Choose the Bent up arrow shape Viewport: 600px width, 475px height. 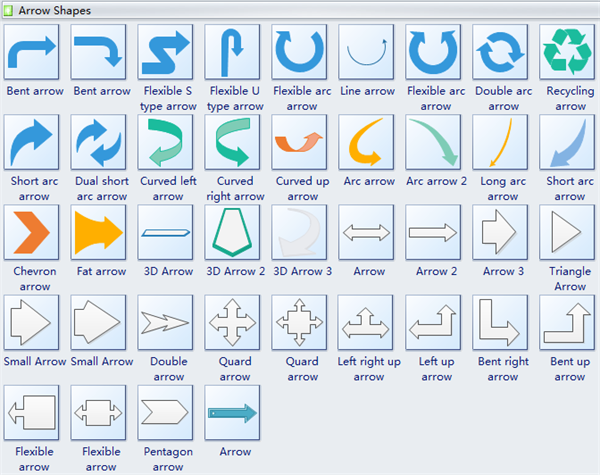pyautogui.click(x=567, y=323)
